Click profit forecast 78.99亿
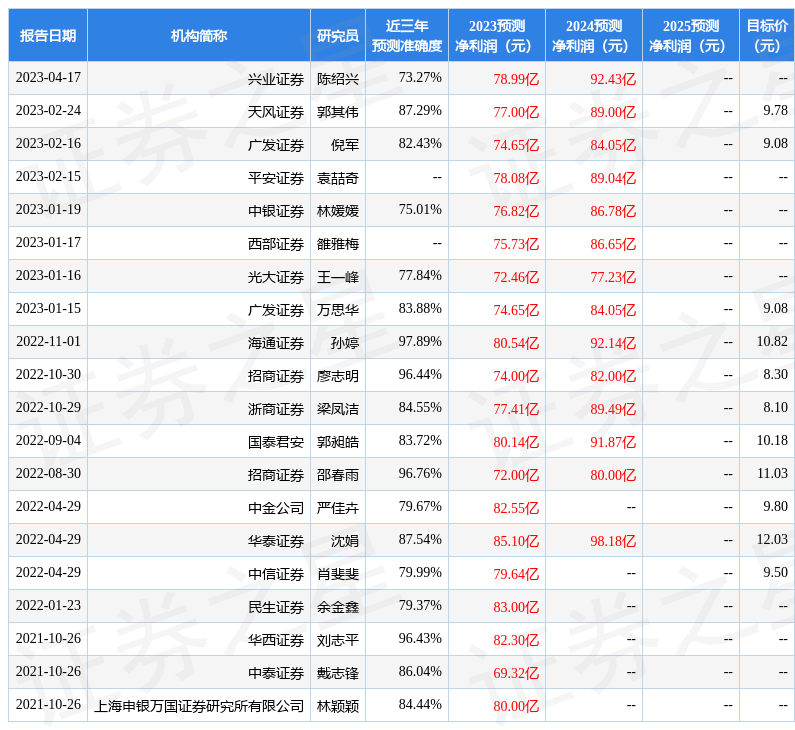Image resolution: width=795 pixels, height=730 pixels. coord(516,79)
